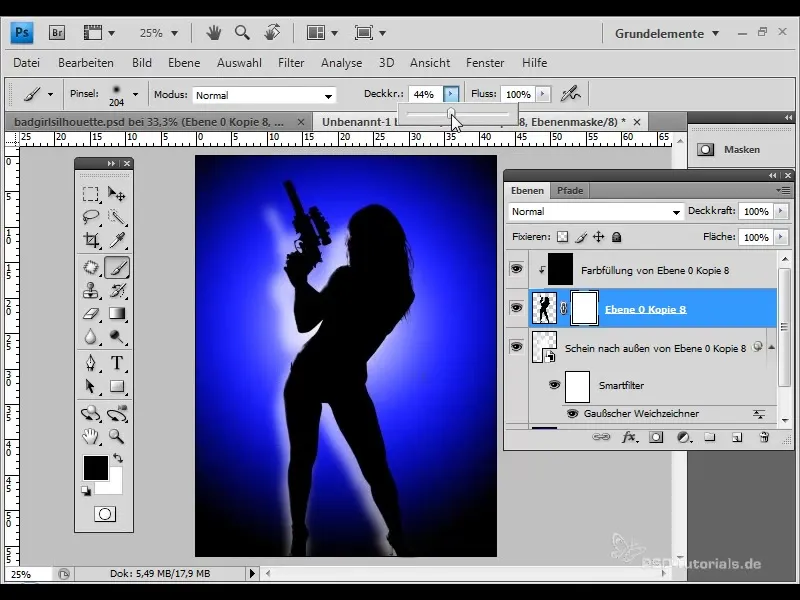Open the Filter menu
The image size is (800, 600).
pyautogui.click(x=291, y=63)
